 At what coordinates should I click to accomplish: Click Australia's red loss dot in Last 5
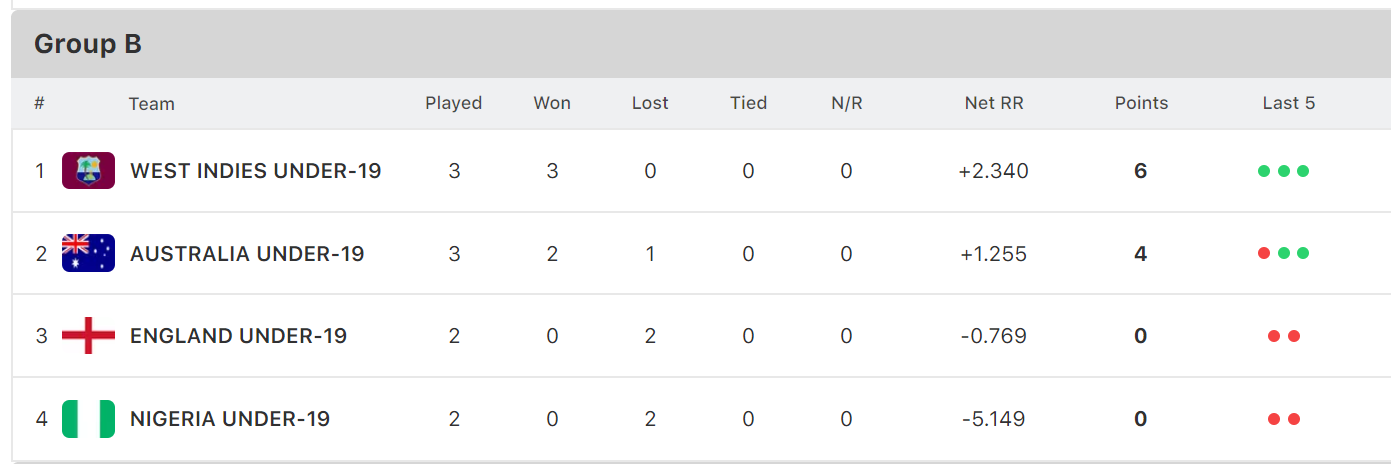(x=1264, y=253)
